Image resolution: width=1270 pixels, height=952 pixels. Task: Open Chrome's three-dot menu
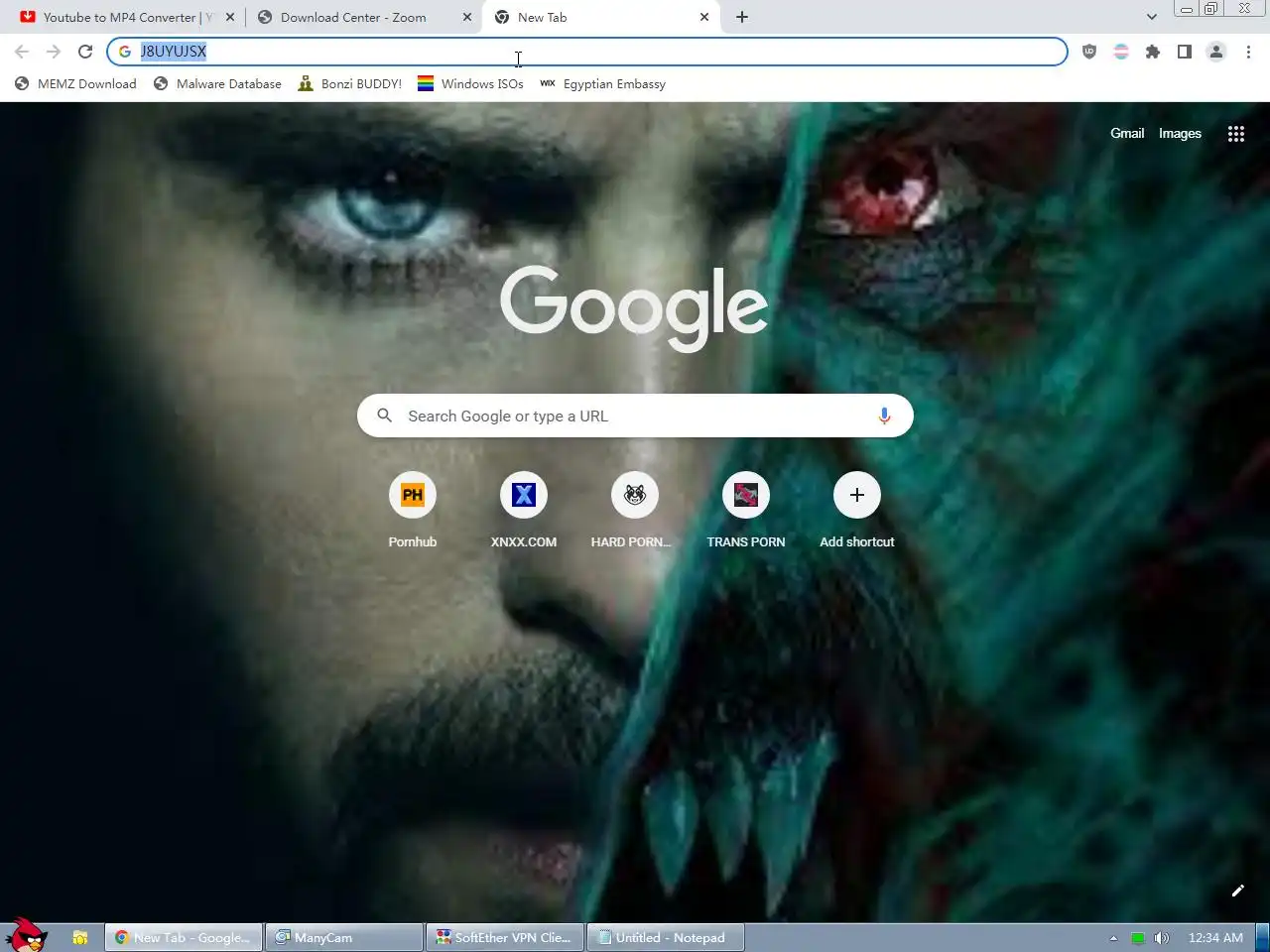click(x=1248, y=52)
